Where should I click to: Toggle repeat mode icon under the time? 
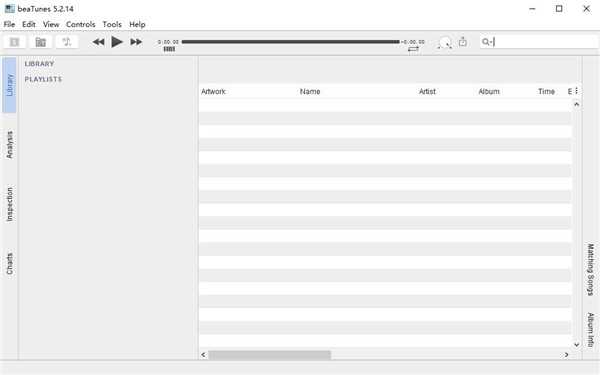(x=413, y=49)
